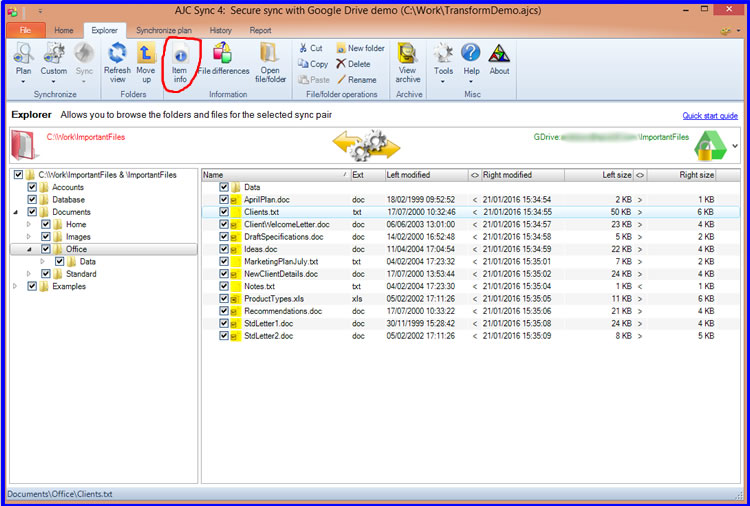Open the Tools menu button

tap(443, 63)
